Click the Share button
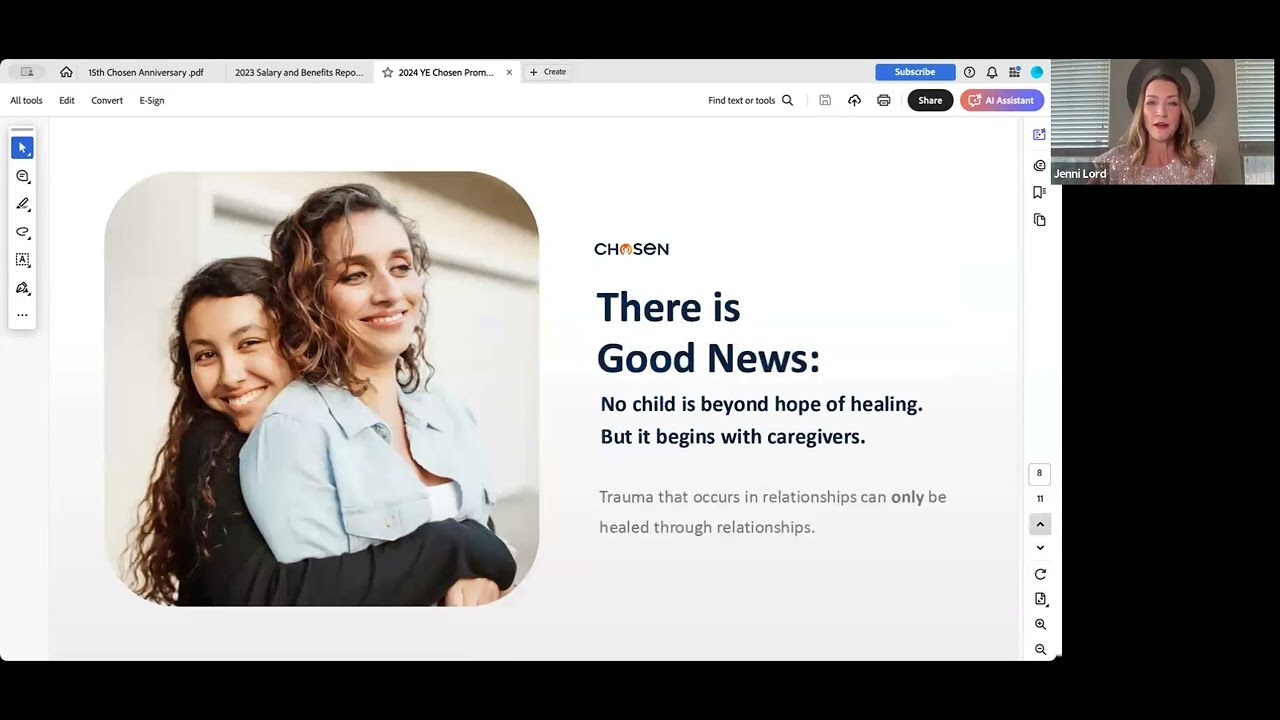Viewport: 1280px width, 720px height. [x=930, y=100]
